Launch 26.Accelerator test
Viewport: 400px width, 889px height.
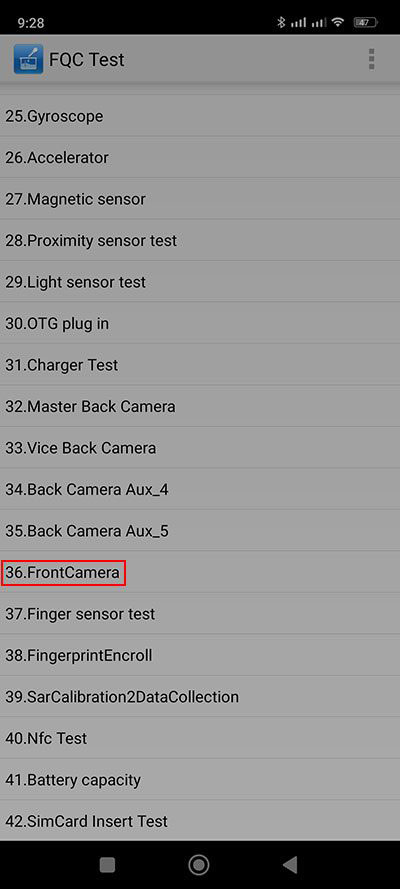click(x=200, y=158)
